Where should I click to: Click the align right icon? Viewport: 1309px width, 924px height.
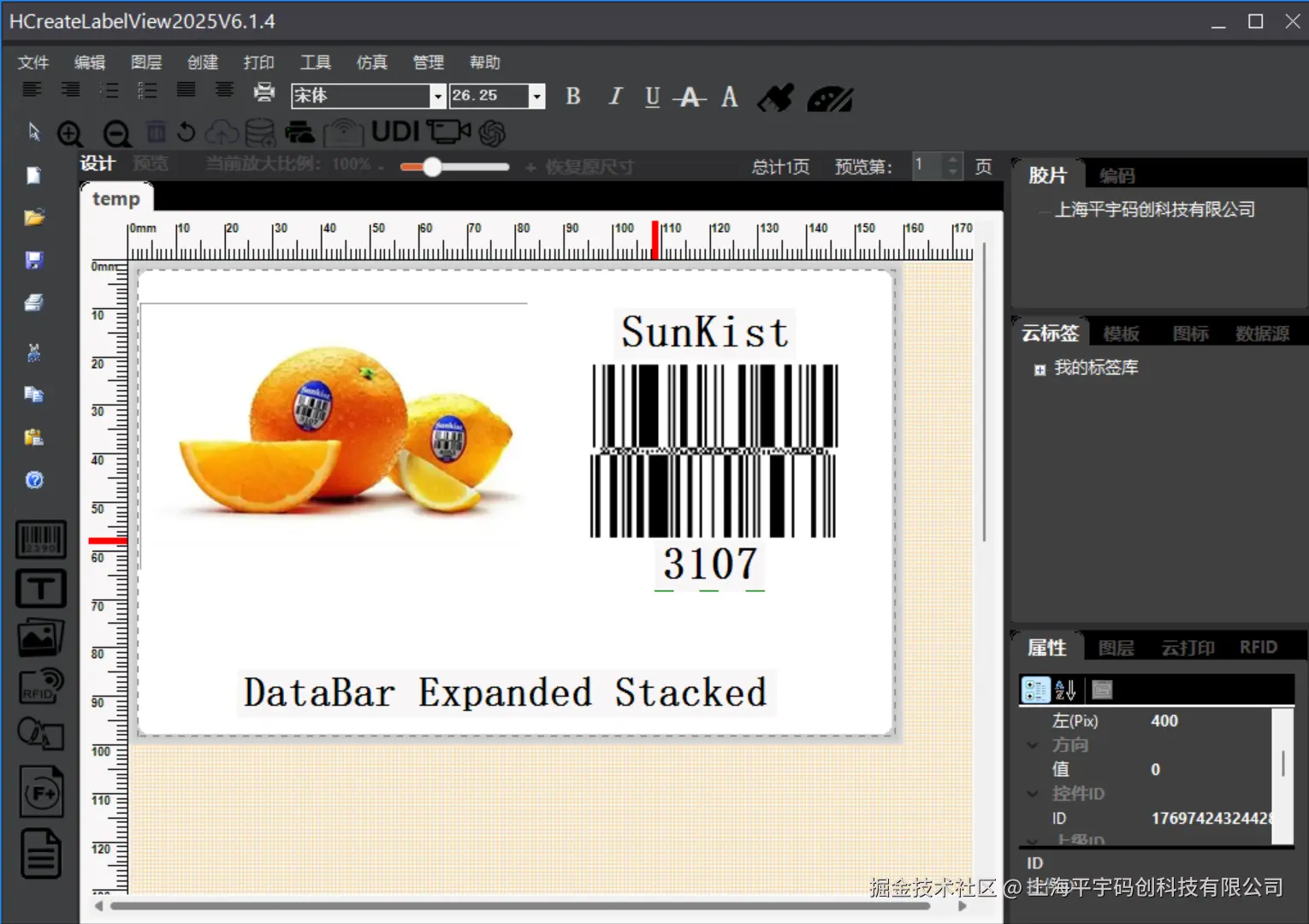[x=70, y=90]
